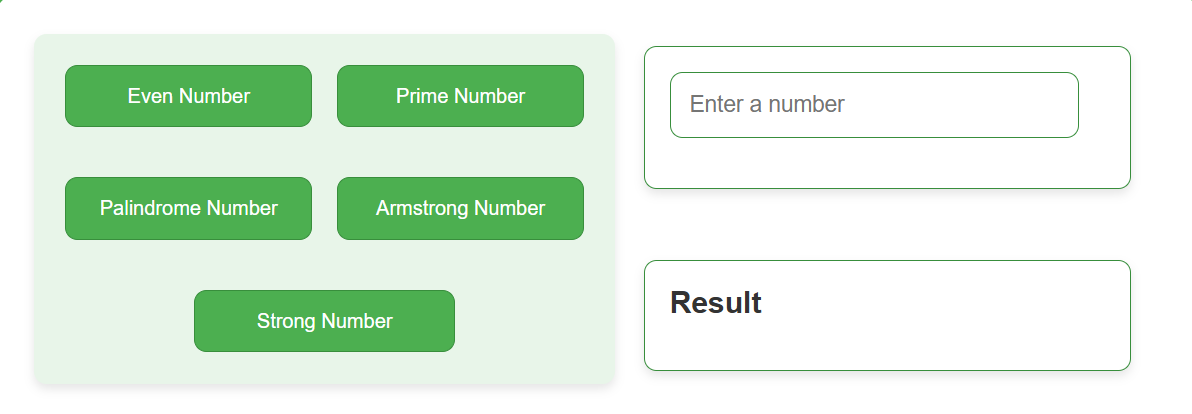This screenshot has width=1192, height=414.
Task: Select the bottom centered green button
Action: coord(325,321)
